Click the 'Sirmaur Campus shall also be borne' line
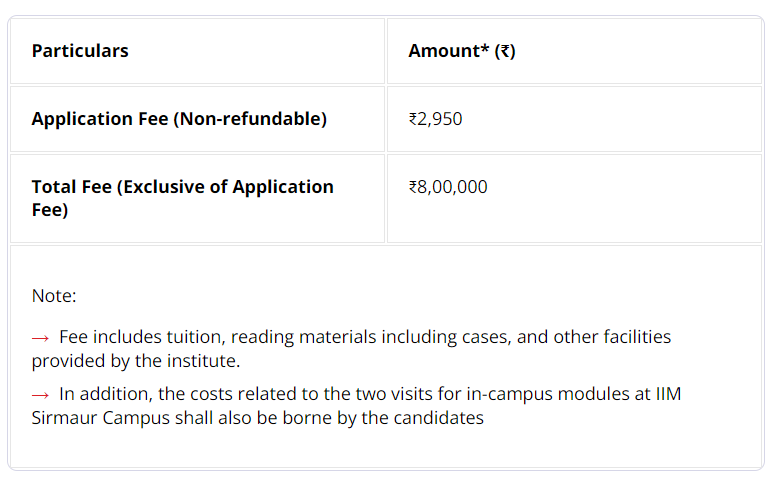Image resolution: width=777 pixels, height=478 pixels. pyautogui.click(x=258, y=418)
